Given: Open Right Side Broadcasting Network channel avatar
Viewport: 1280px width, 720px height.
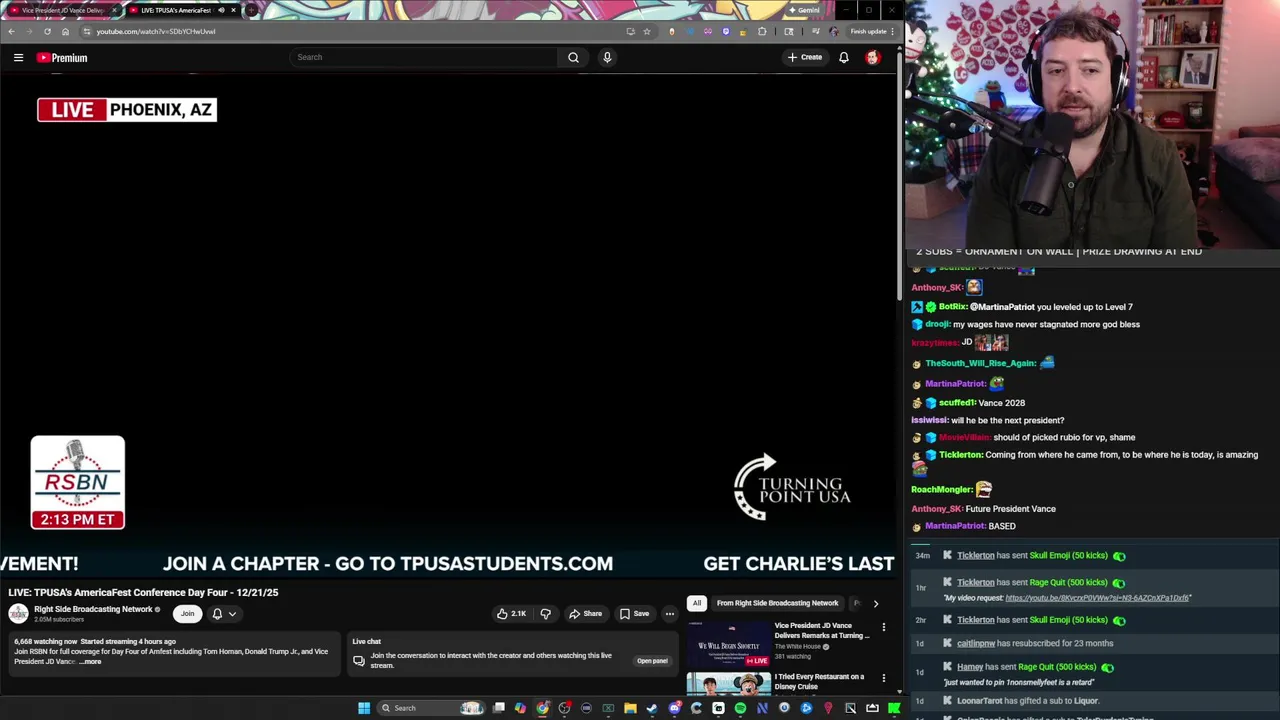Looking at the screenshot, I should coord(19,613).
